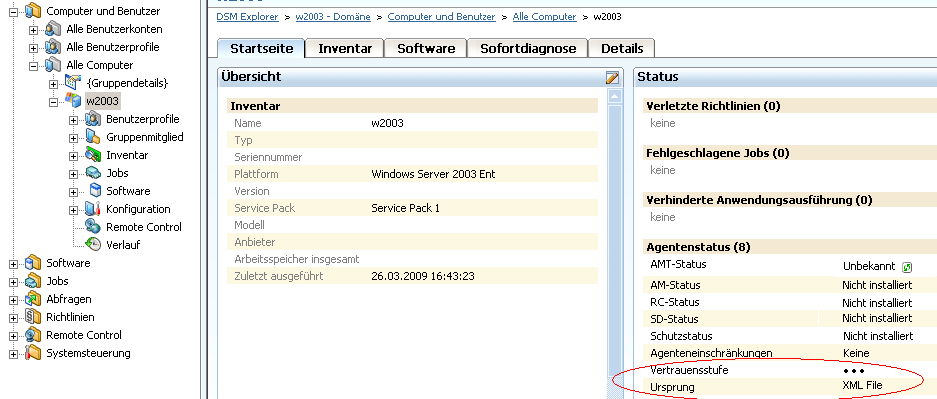The image size is (937, 399).
Task: Collapse the Computer und Benutzer node
Action: 14,12
